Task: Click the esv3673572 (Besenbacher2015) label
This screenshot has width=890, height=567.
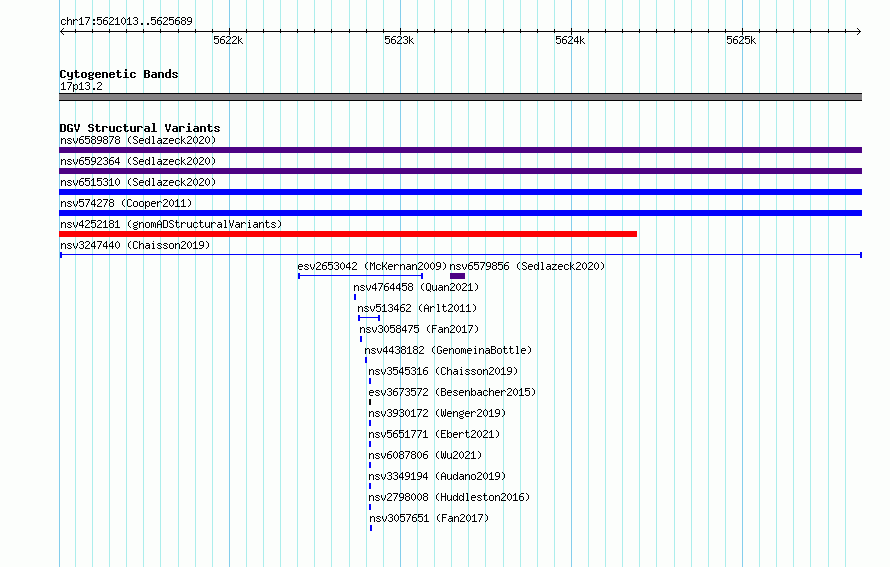Action: click(452, 392)
